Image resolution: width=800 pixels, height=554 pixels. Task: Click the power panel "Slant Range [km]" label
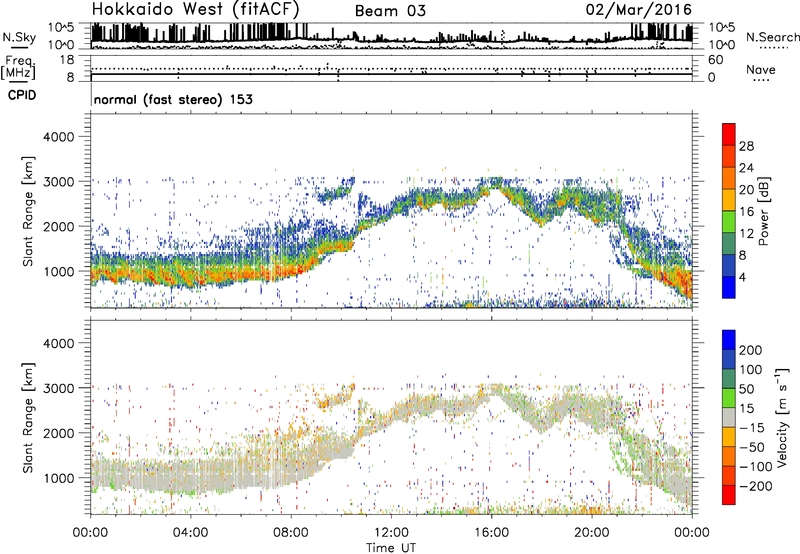pyautogui.click(x=28, y=211)
